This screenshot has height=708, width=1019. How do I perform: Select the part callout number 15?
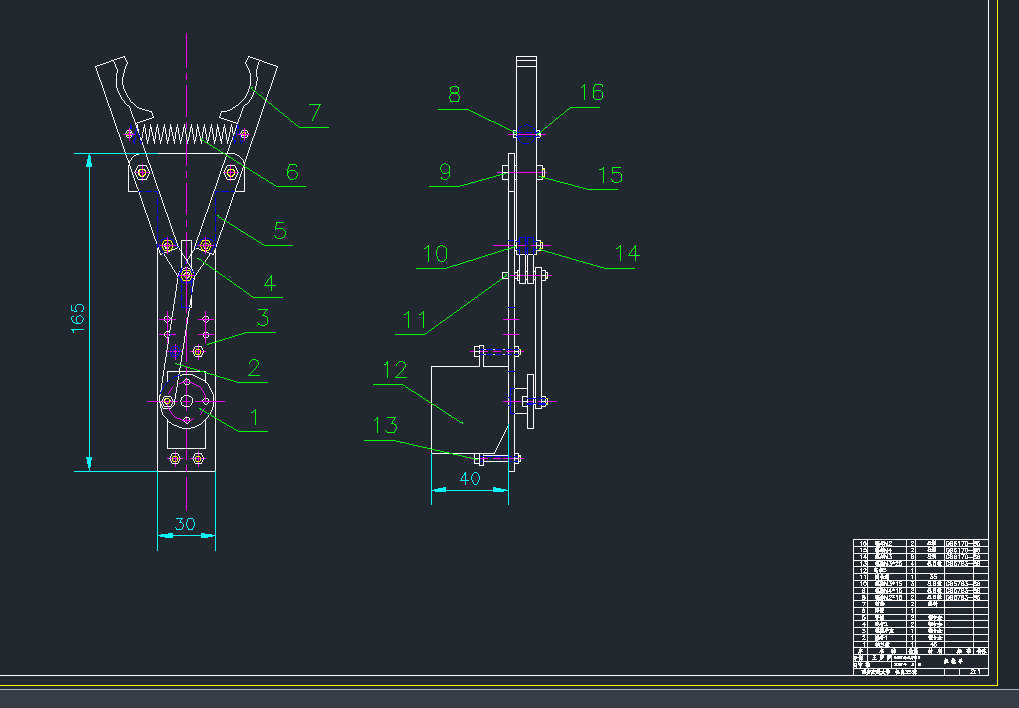point(610,176)
